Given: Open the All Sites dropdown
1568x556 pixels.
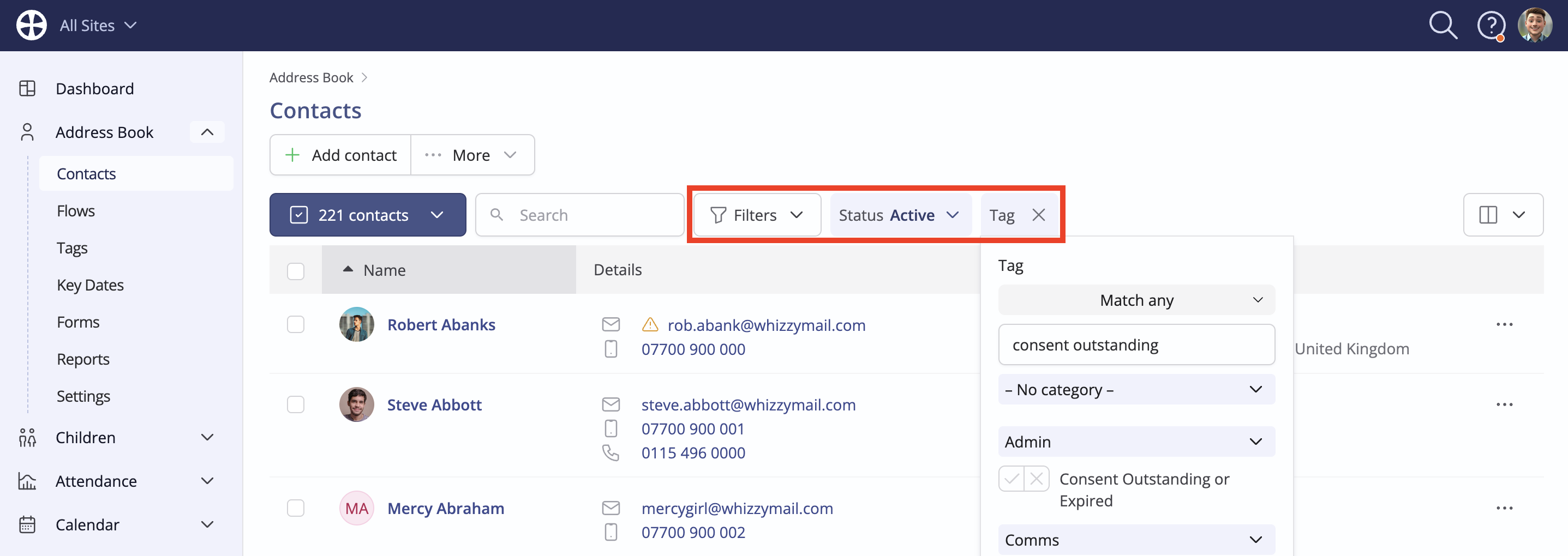Looking at the screenshot, I should click(98, 26).
